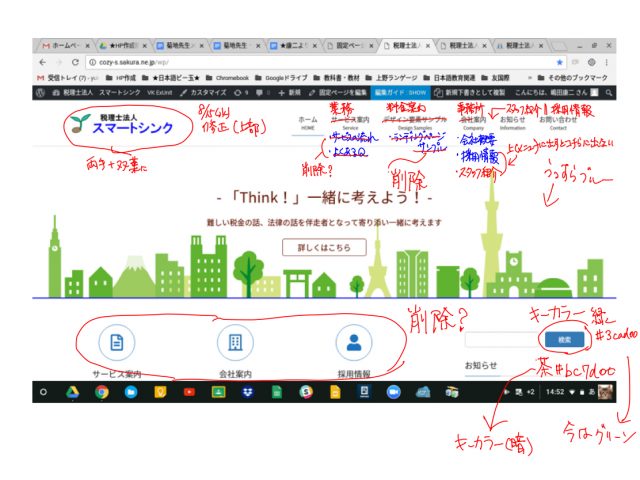Open Dropbox from the shelf

(246, 392)
